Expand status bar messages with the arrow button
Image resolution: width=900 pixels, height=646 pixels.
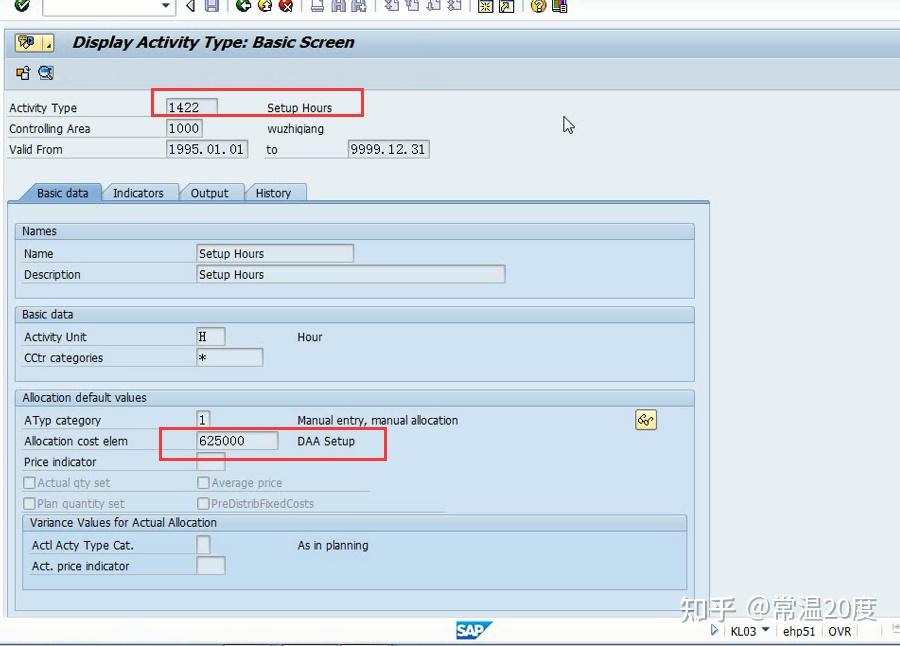pos(714,631)
